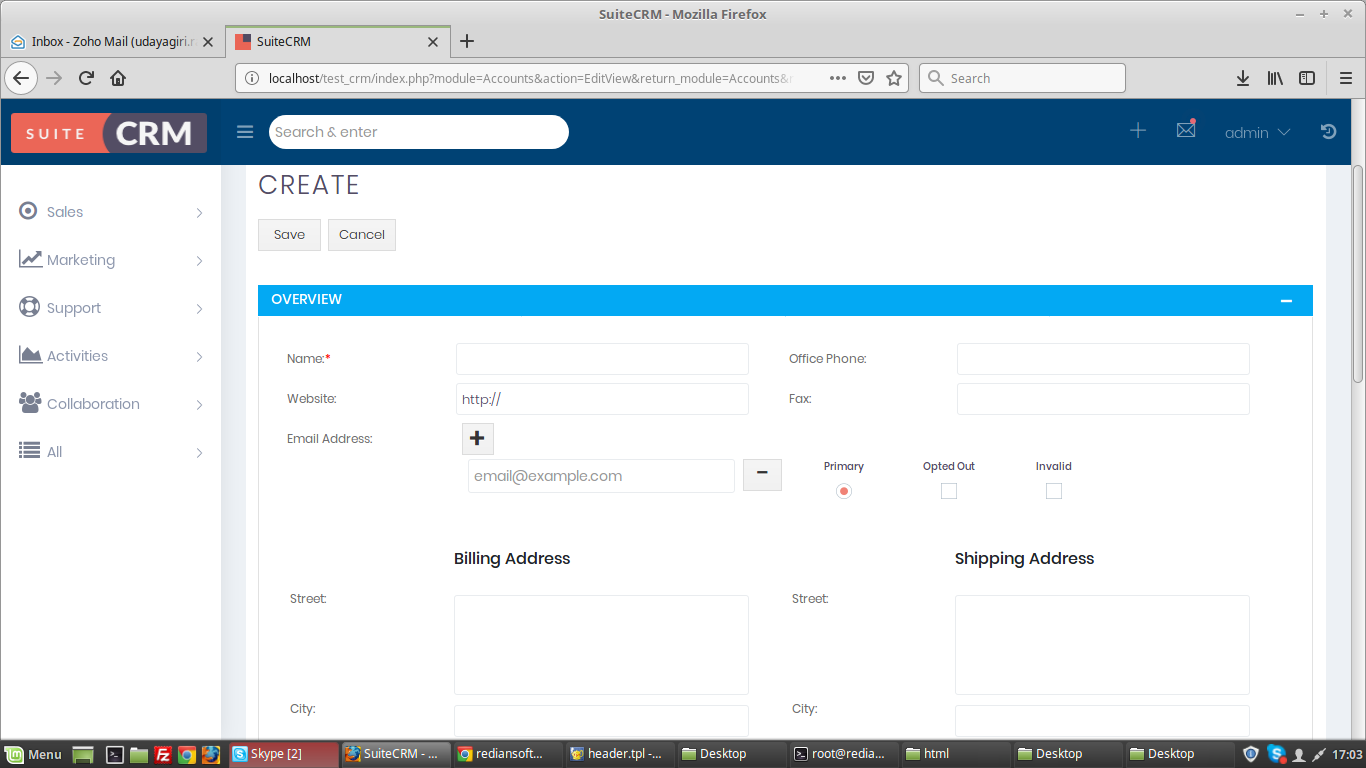
Task: Check the Opted Out checkbox
Action: tap(949, 491)
